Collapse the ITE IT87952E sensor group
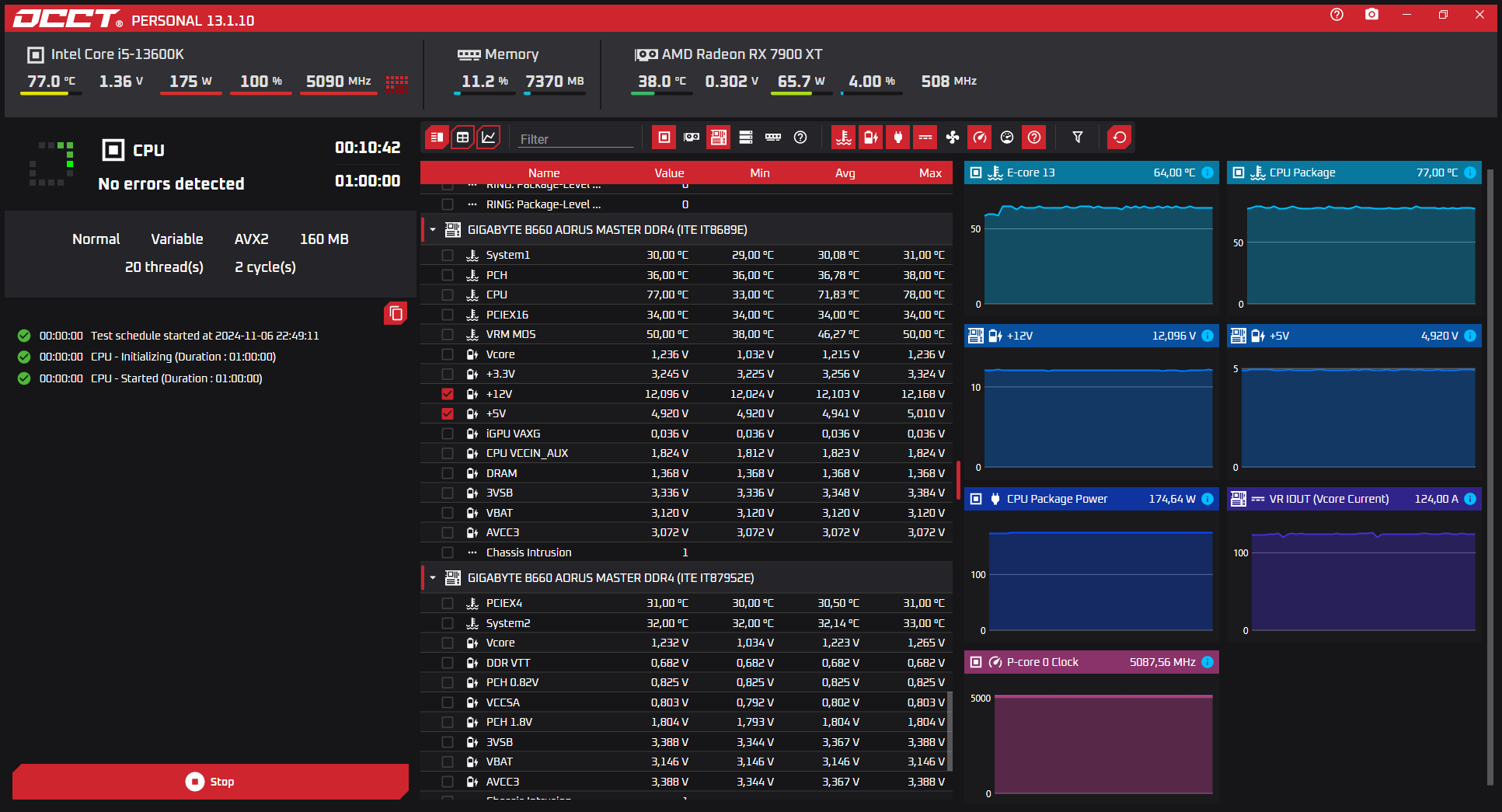The image size is (1502, 812). 433,578
